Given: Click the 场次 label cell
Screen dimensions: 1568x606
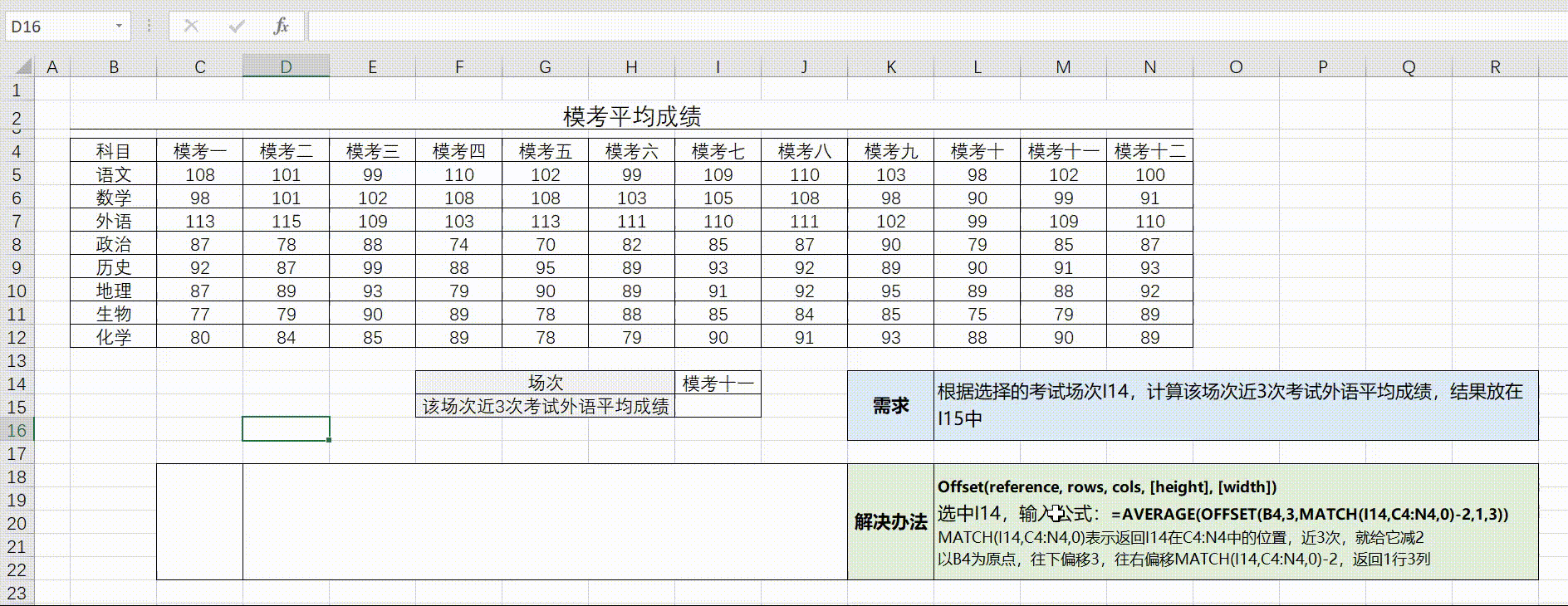Looking at the screenshot, I should click(x=546, y=383).
